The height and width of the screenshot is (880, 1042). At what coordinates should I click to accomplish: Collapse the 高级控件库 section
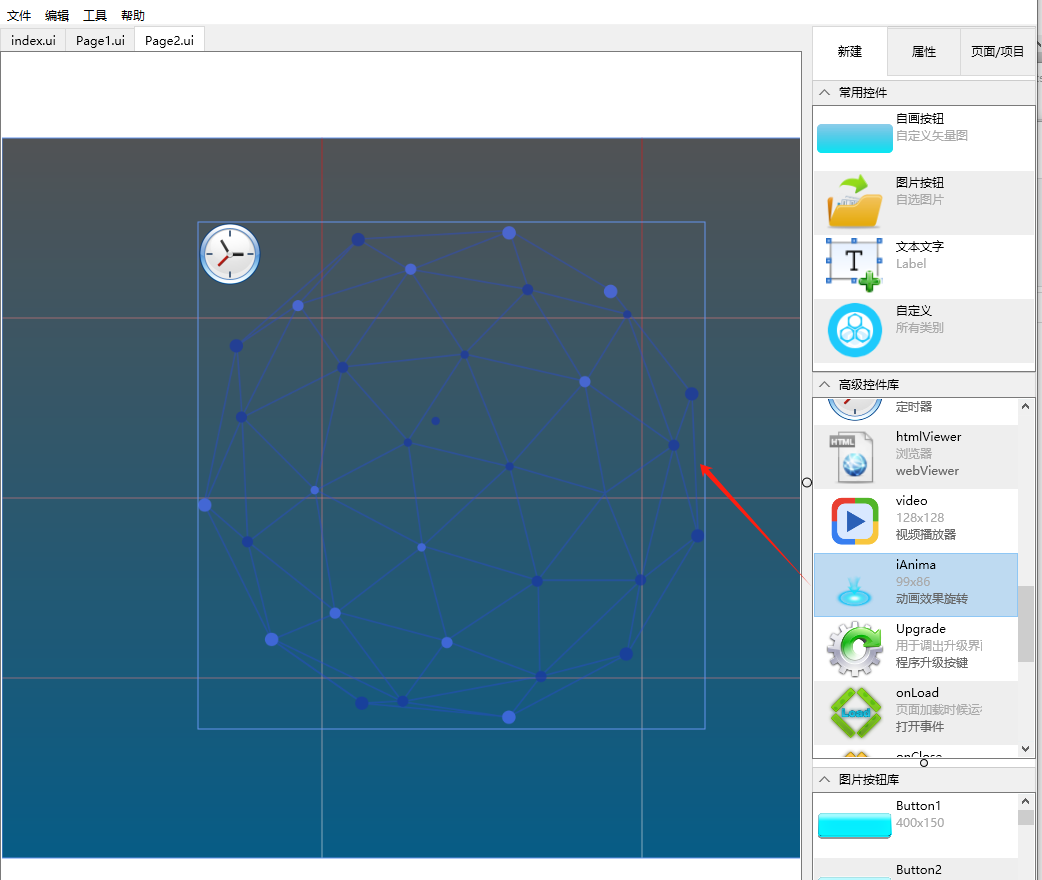824,384
